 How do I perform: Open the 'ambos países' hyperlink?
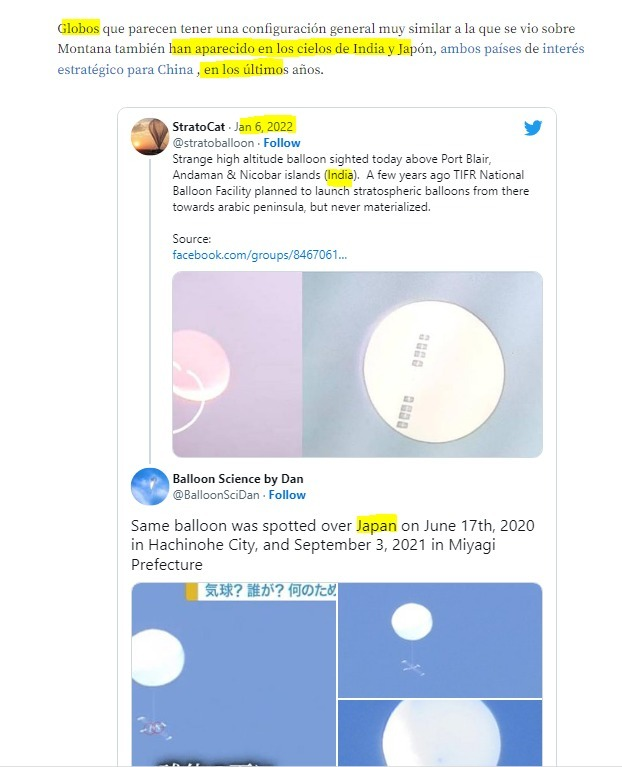(x=481, y=49)
